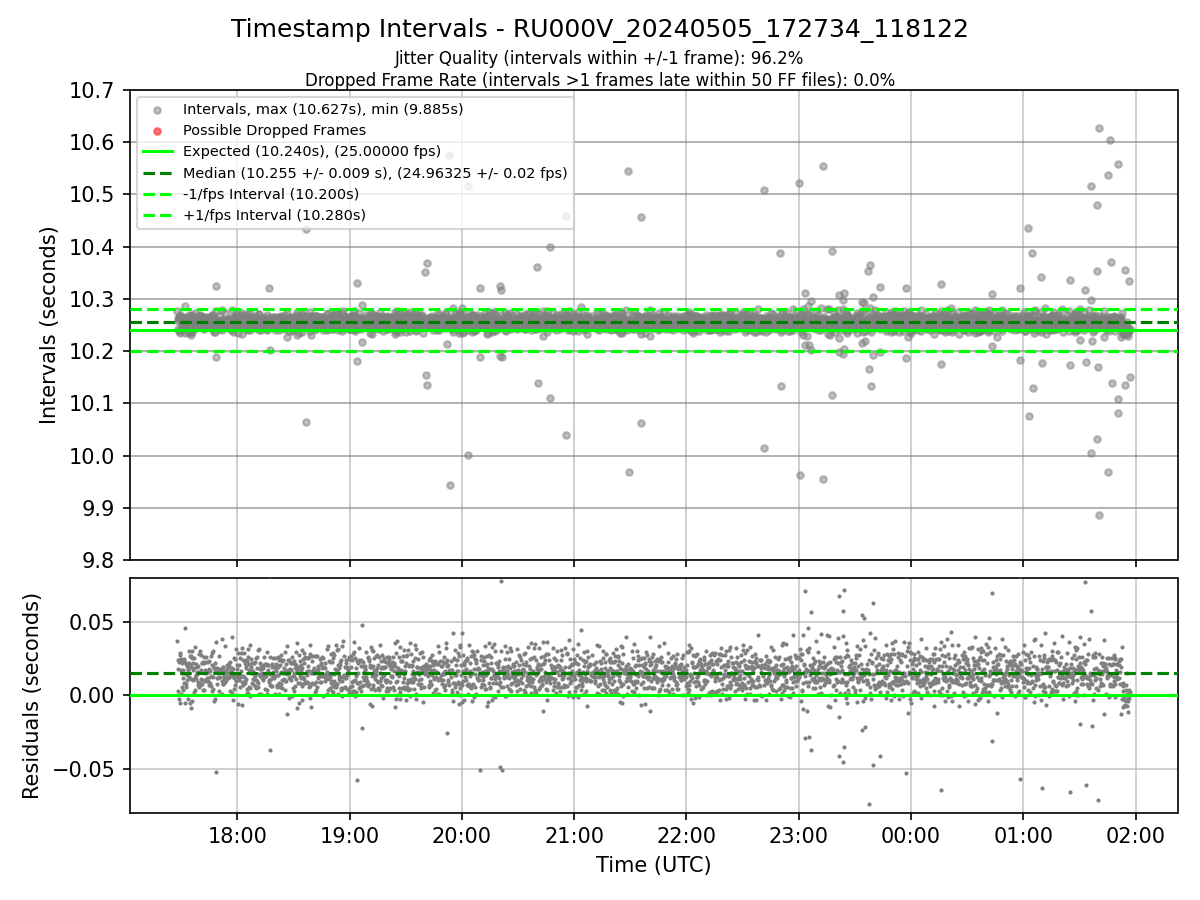
Task: Click the 'Jitter Quality' subtitle line
Action: pyautogui.click(x=599, y=58)
